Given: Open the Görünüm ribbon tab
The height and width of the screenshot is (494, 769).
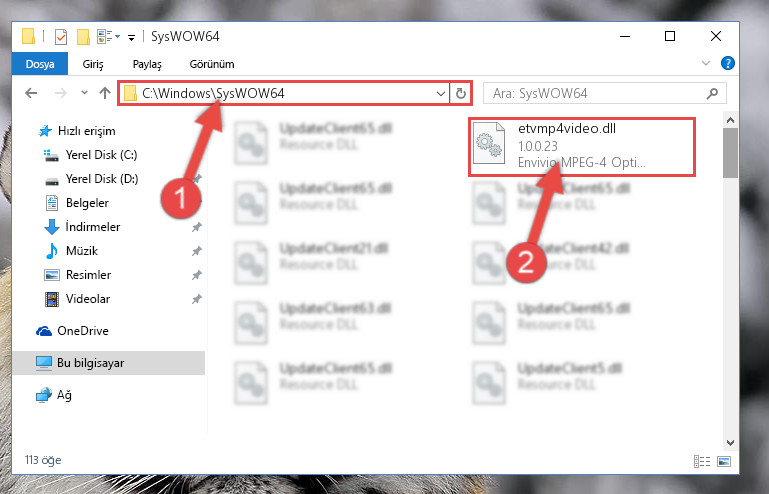Looking at the screenshot, I should tap(212, 64).
